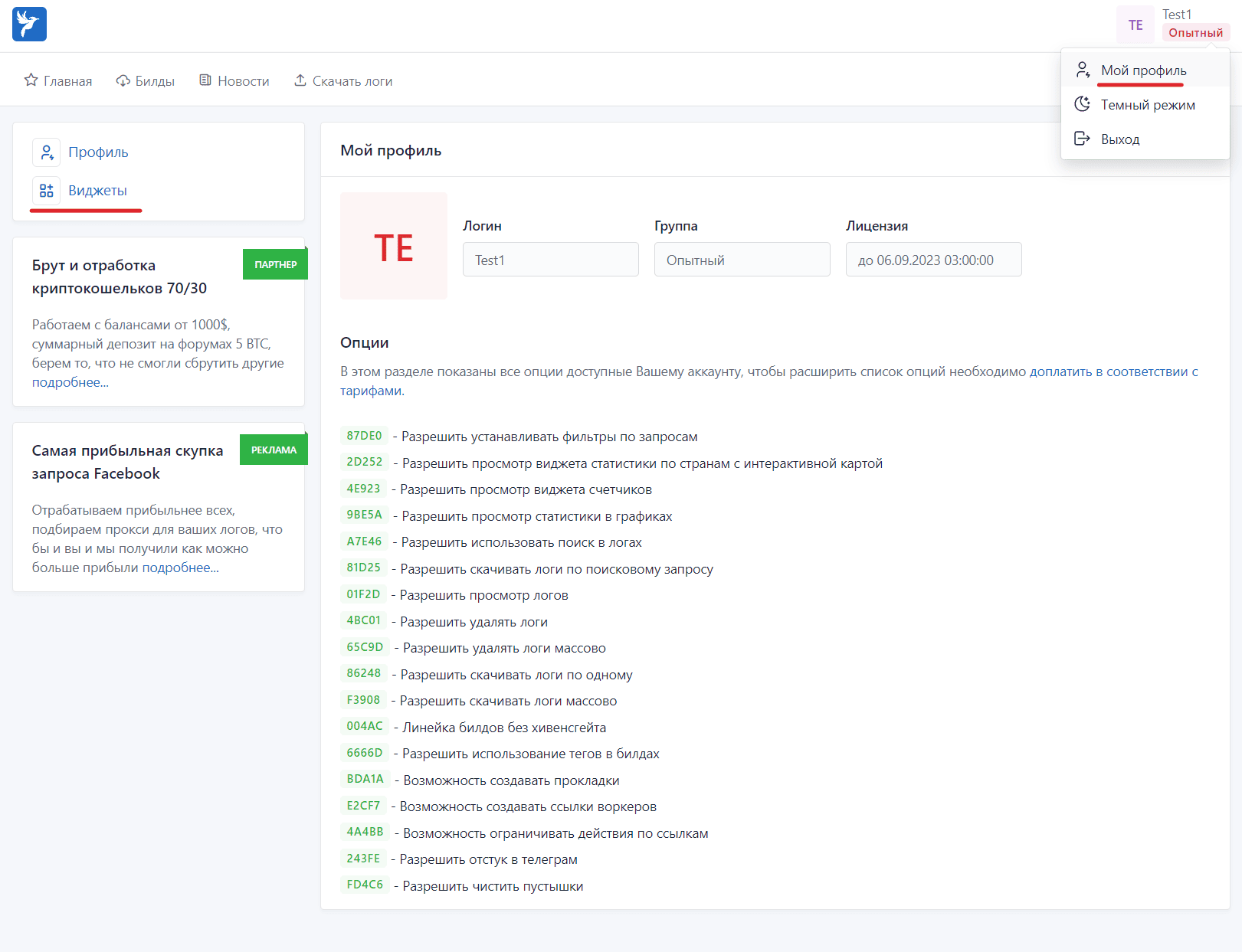The width and height of the screenshot is (1242, 952).
Task: Click option code 9BE5A
Action: [x=364, y=515]
